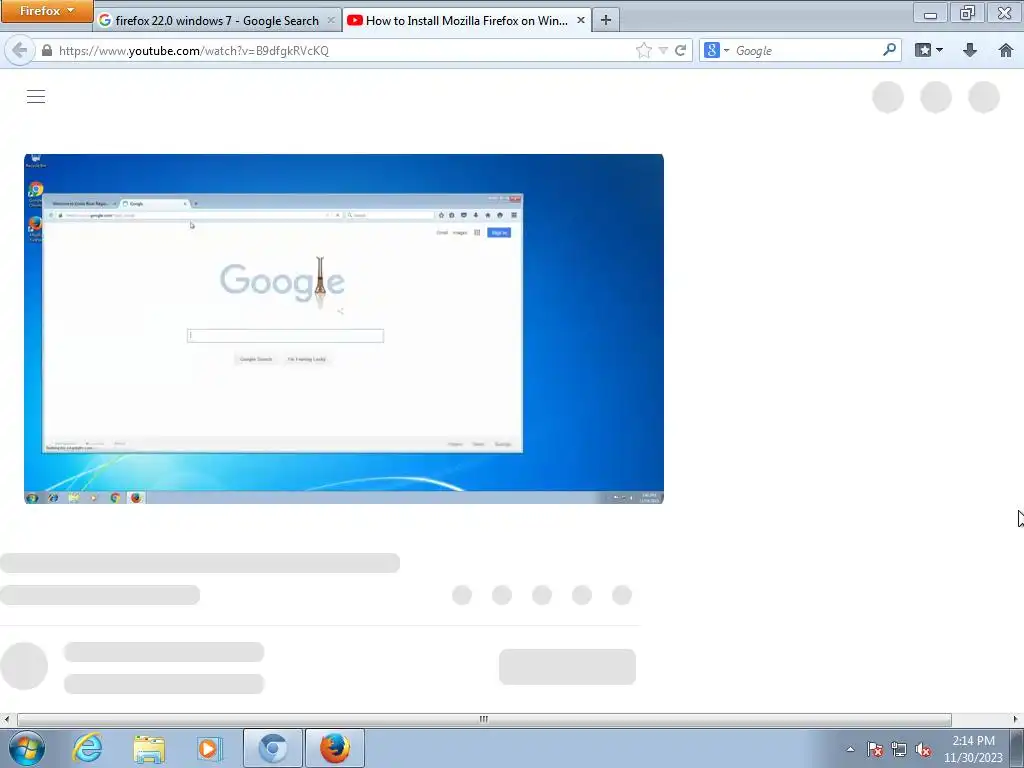Choose the search engine via Google icon dropdown
The width and height of the screenshot is (1024, 768).
[x=716, y=50]
